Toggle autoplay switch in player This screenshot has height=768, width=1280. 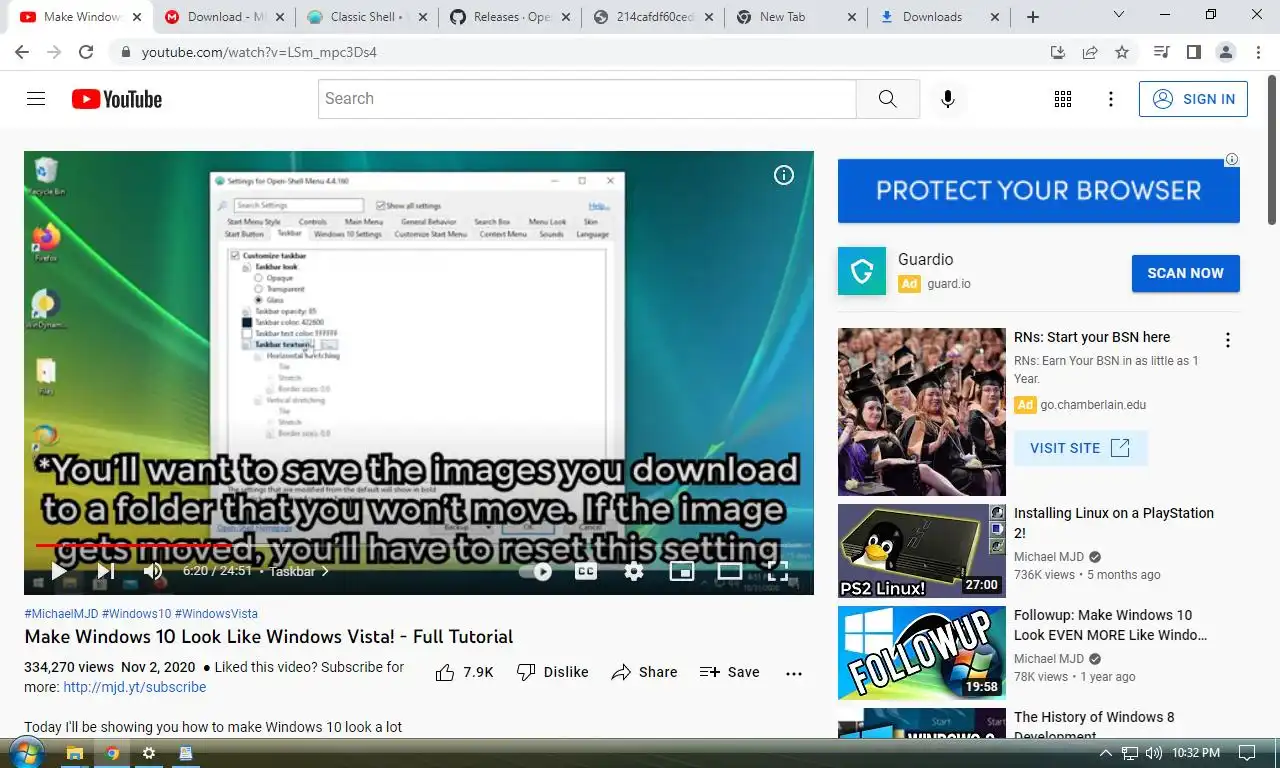(536, 571)
